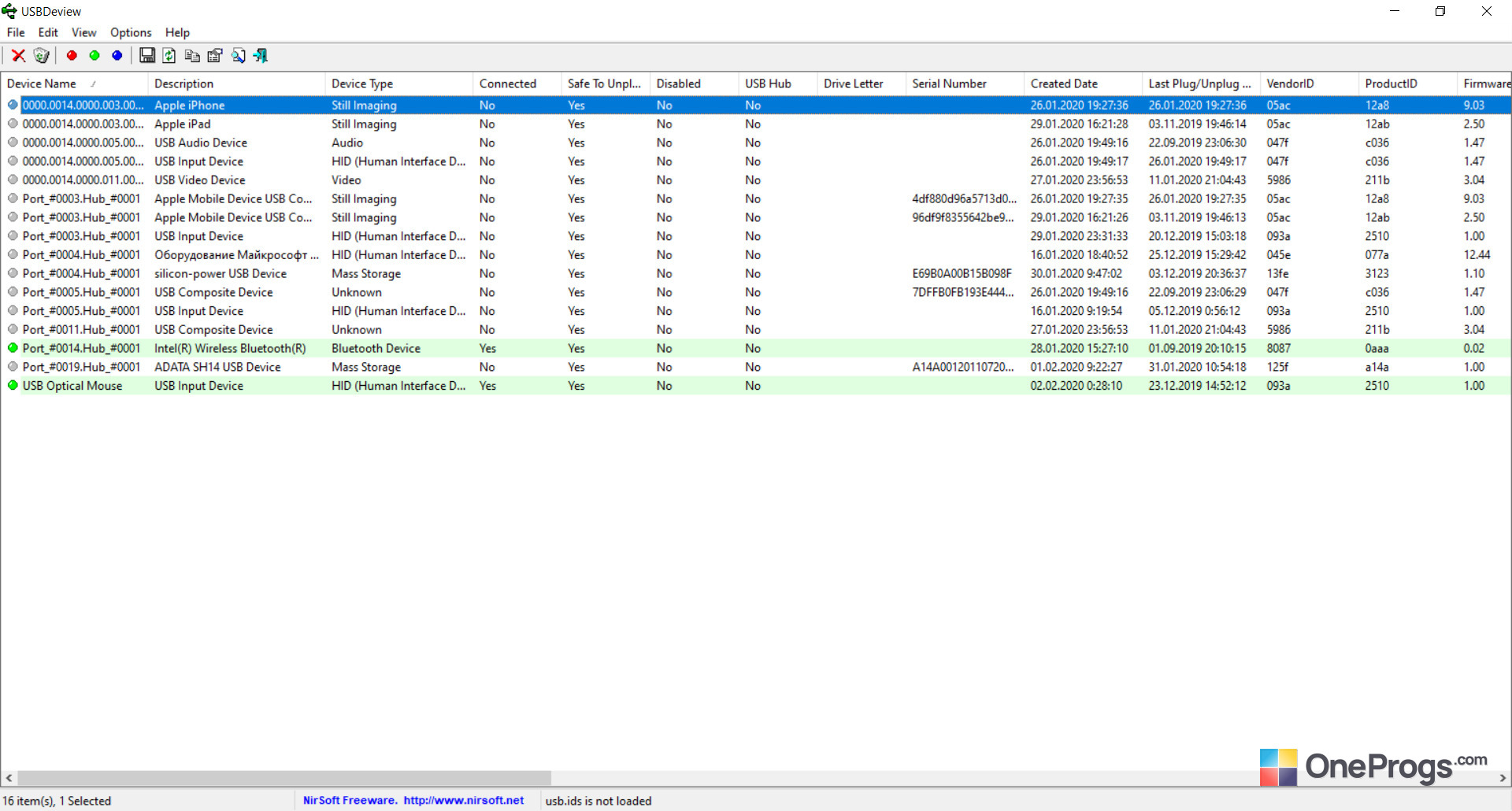
Task: Select the USB Optical Mouse device name
Action: (72, 386)
